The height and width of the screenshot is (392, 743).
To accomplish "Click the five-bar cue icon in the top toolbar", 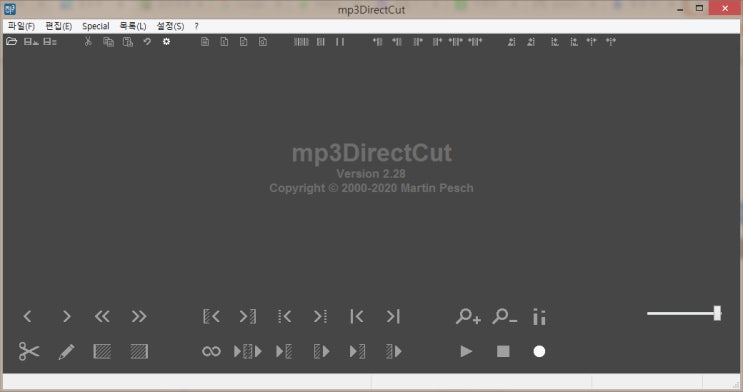I will tap(301, 42).
